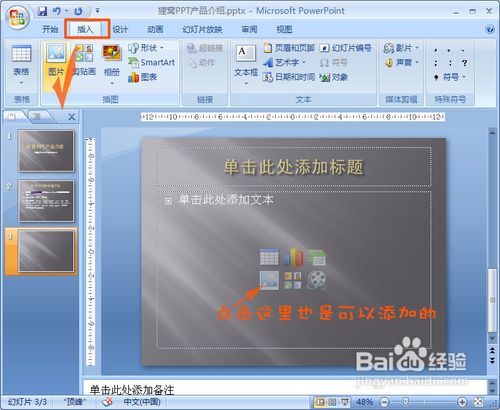The height and width of the screenshot is (410, 500).
Task: Customize the quick access toolbar dropdown
Action: click(x=98, y=11)
